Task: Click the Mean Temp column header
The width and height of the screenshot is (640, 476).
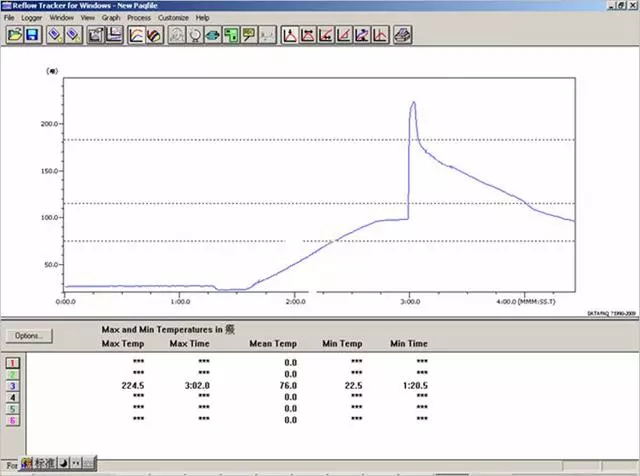Action: coord(273,344)
